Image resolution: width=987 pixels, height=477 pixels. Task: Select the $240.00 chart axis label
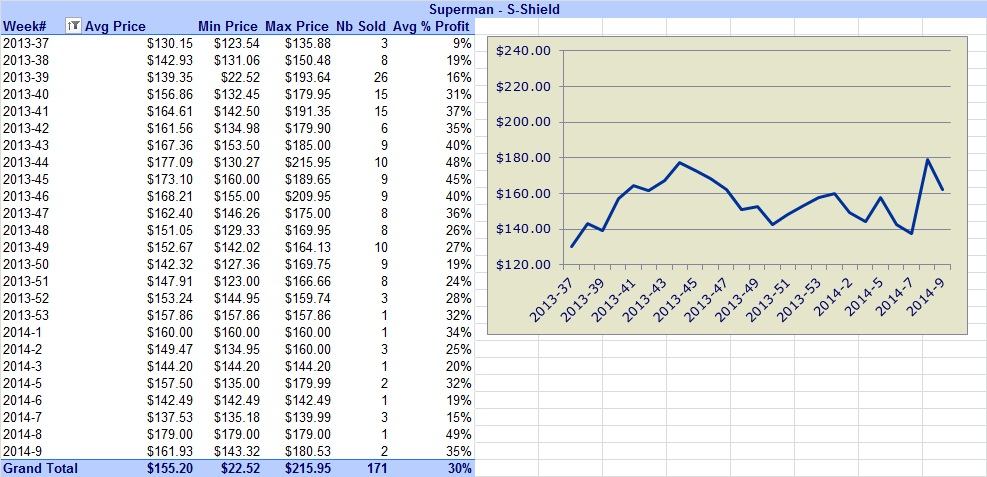point(524,51)
